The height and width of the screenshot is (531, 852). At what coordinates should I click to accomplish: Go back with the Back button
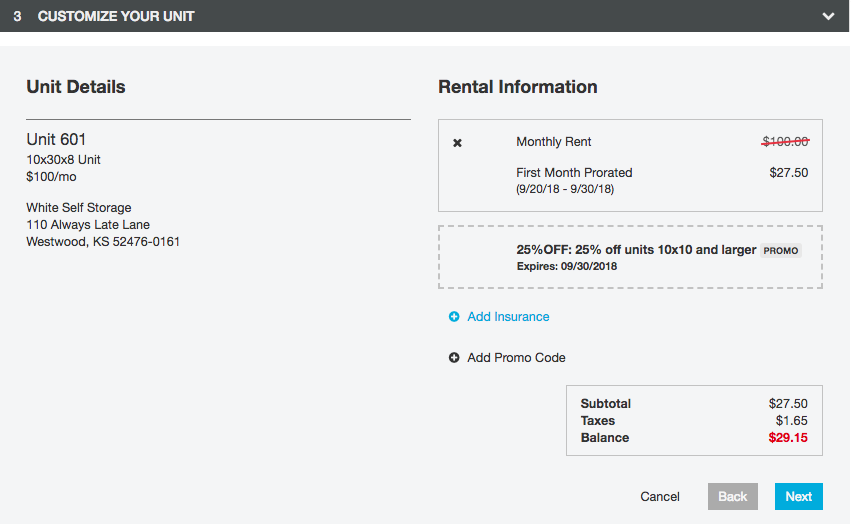tap(733, 497)
